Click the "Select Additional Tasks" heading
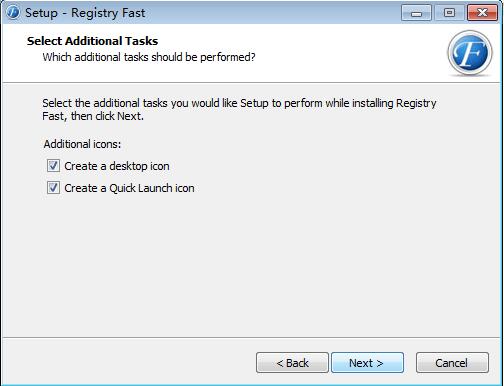 [92, 41]
